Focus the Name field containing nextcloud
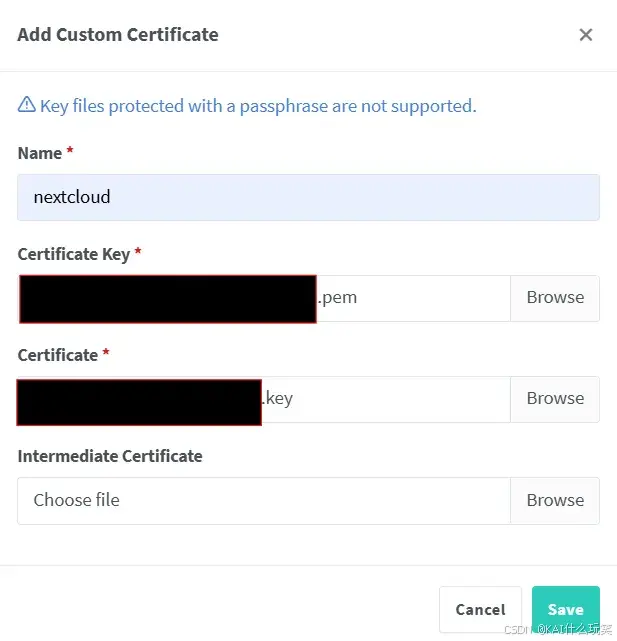 (308, 197)
